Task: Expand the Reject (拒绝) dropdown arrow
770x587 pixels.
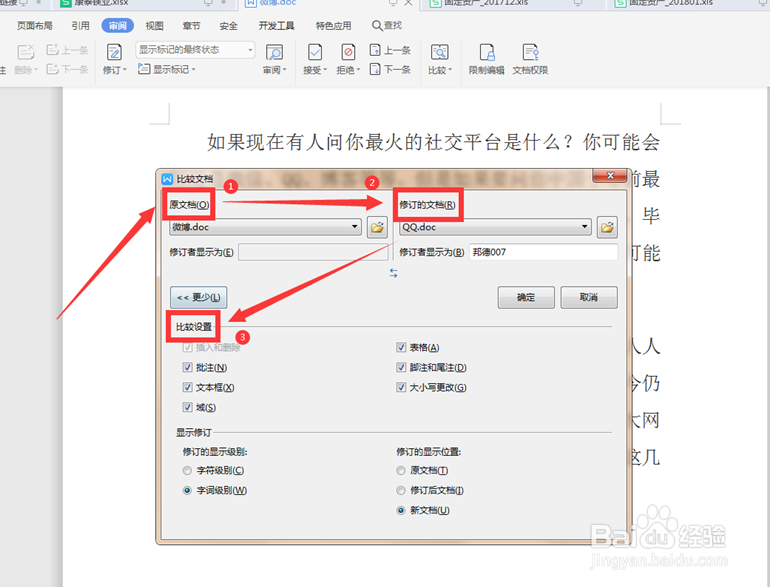Action: [358, 70]
